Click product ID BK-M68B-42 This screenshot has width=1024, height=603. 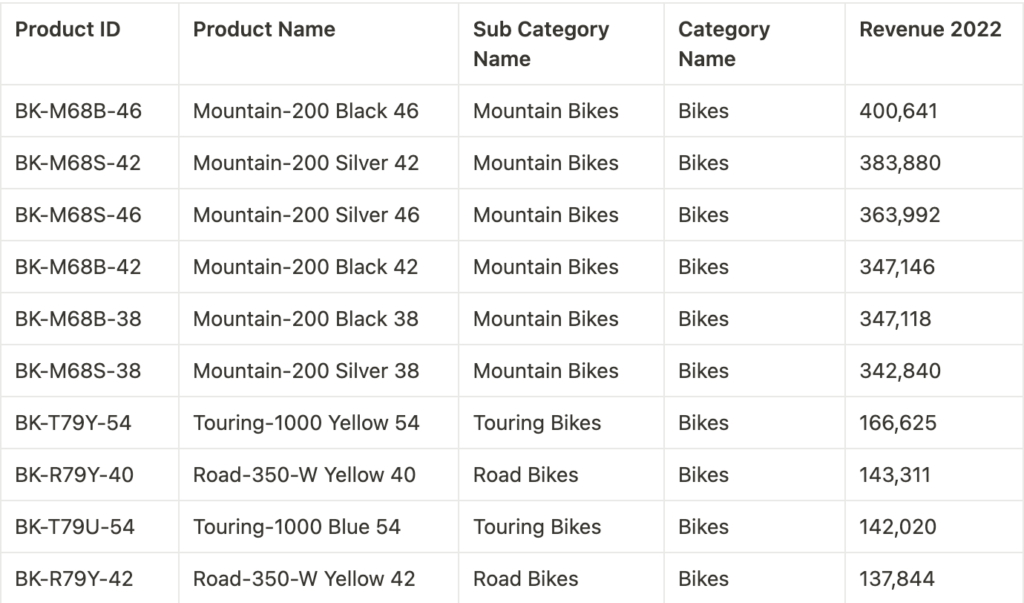[78, 267]
